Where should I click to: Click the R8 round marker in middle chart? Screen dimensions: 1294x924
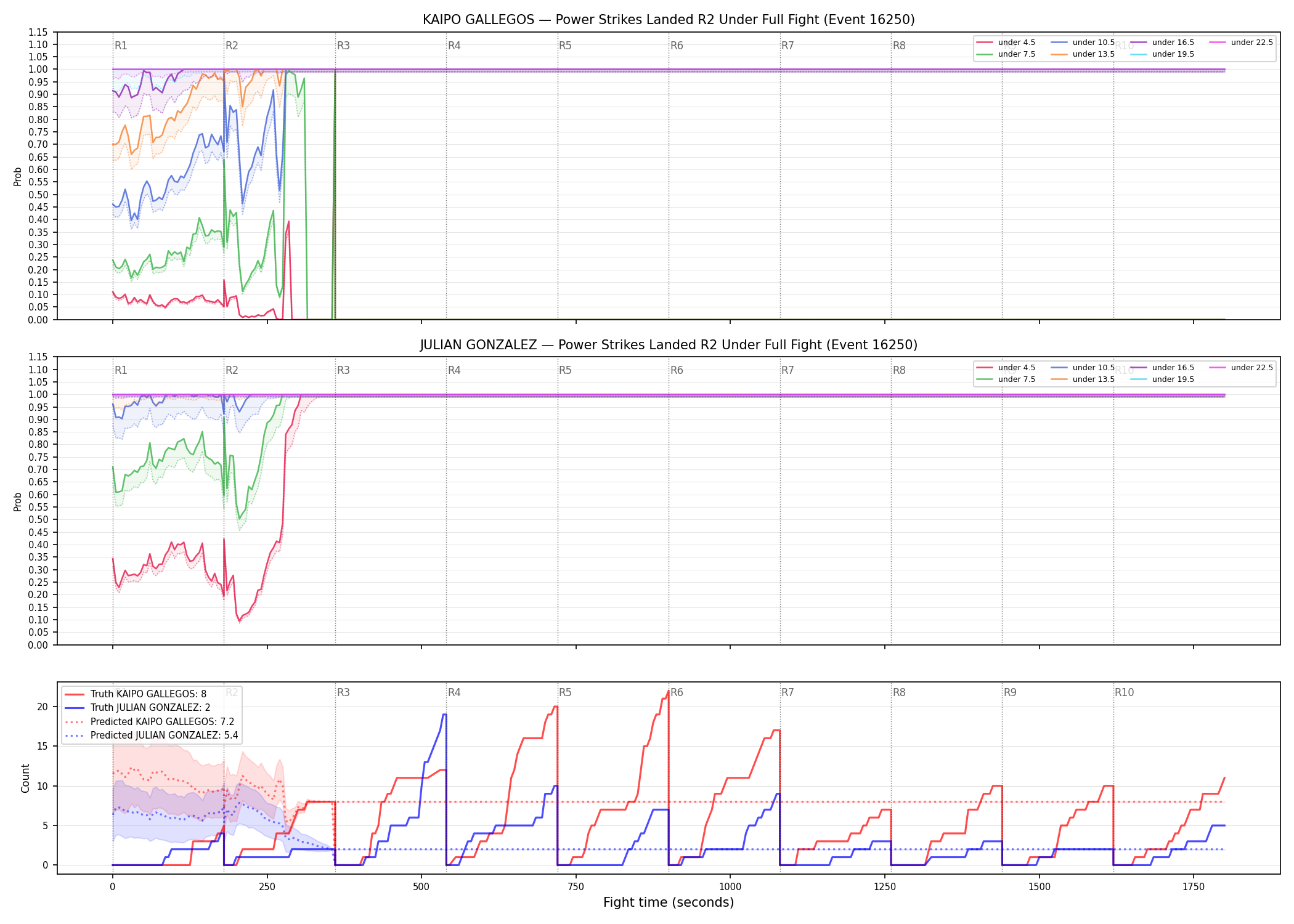point(899,370)
